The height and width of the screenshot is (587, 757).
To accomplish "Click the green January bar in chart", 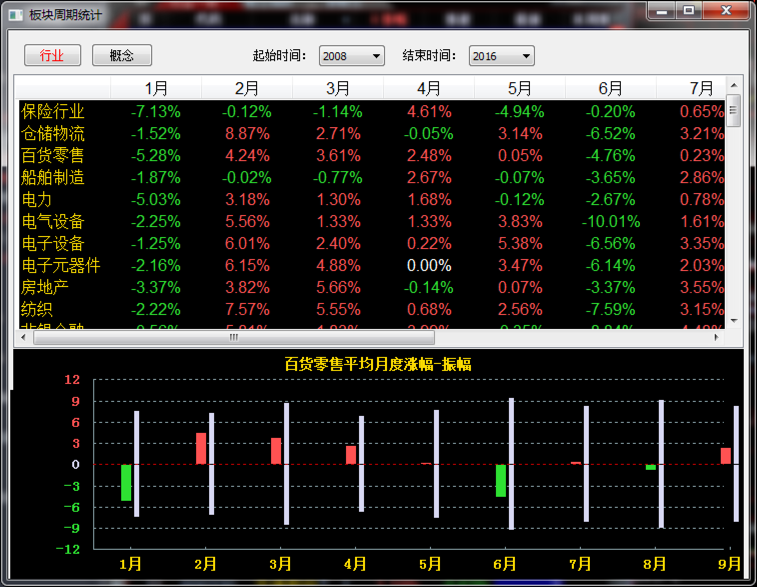I will click(126, 482).
